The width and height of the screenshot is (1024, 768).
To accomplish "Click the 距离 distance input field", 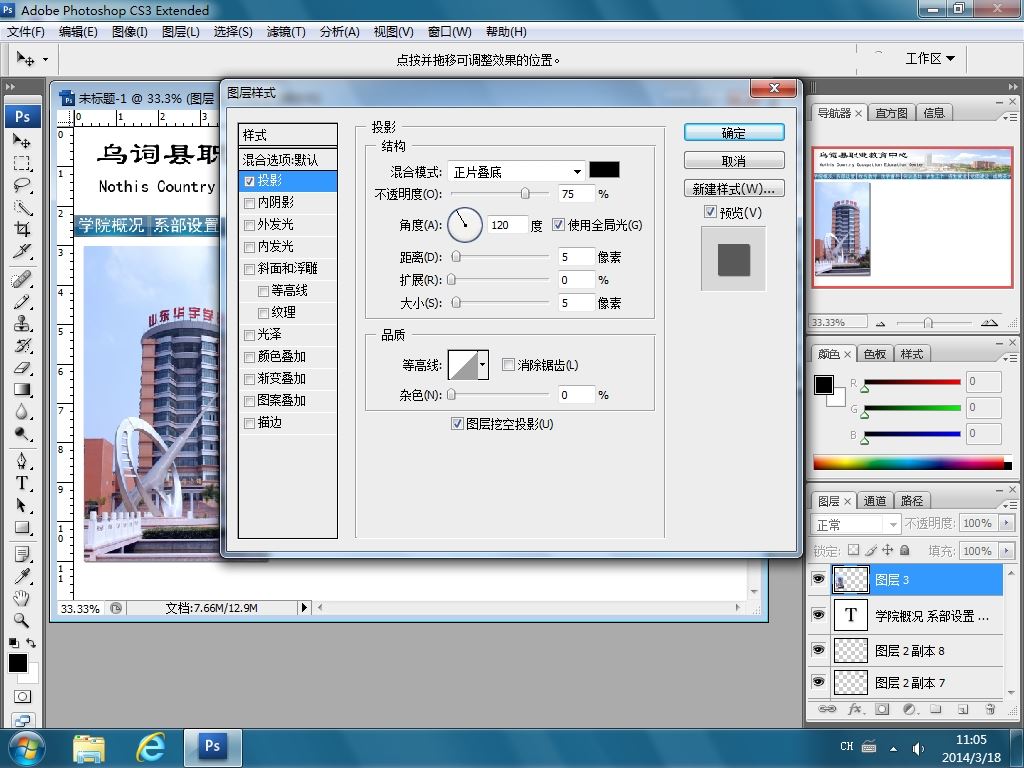I will (576, 257).
